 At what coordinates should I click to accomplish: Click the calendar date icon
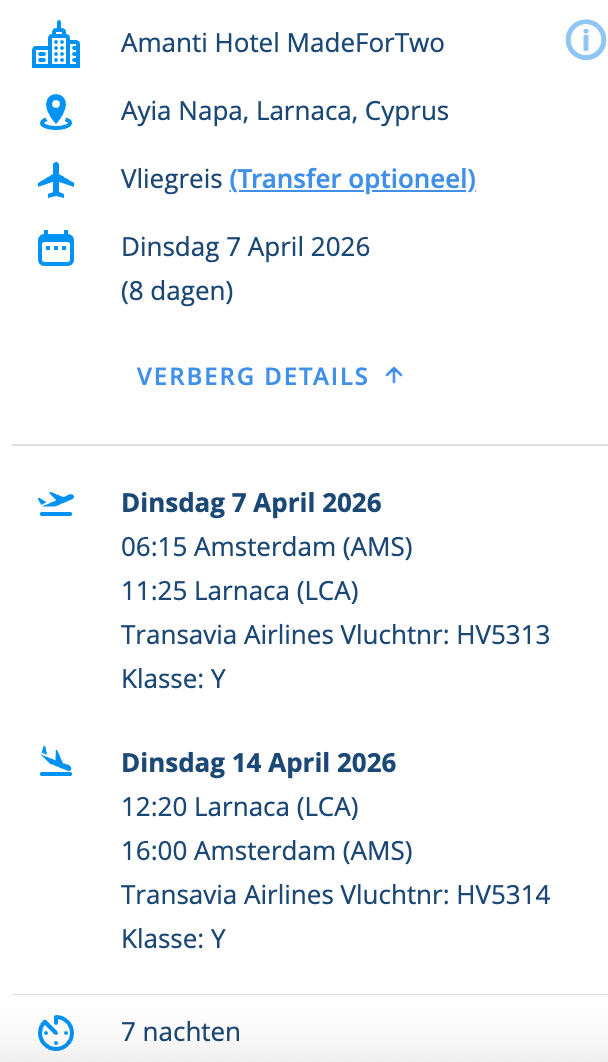click(56, 247)
